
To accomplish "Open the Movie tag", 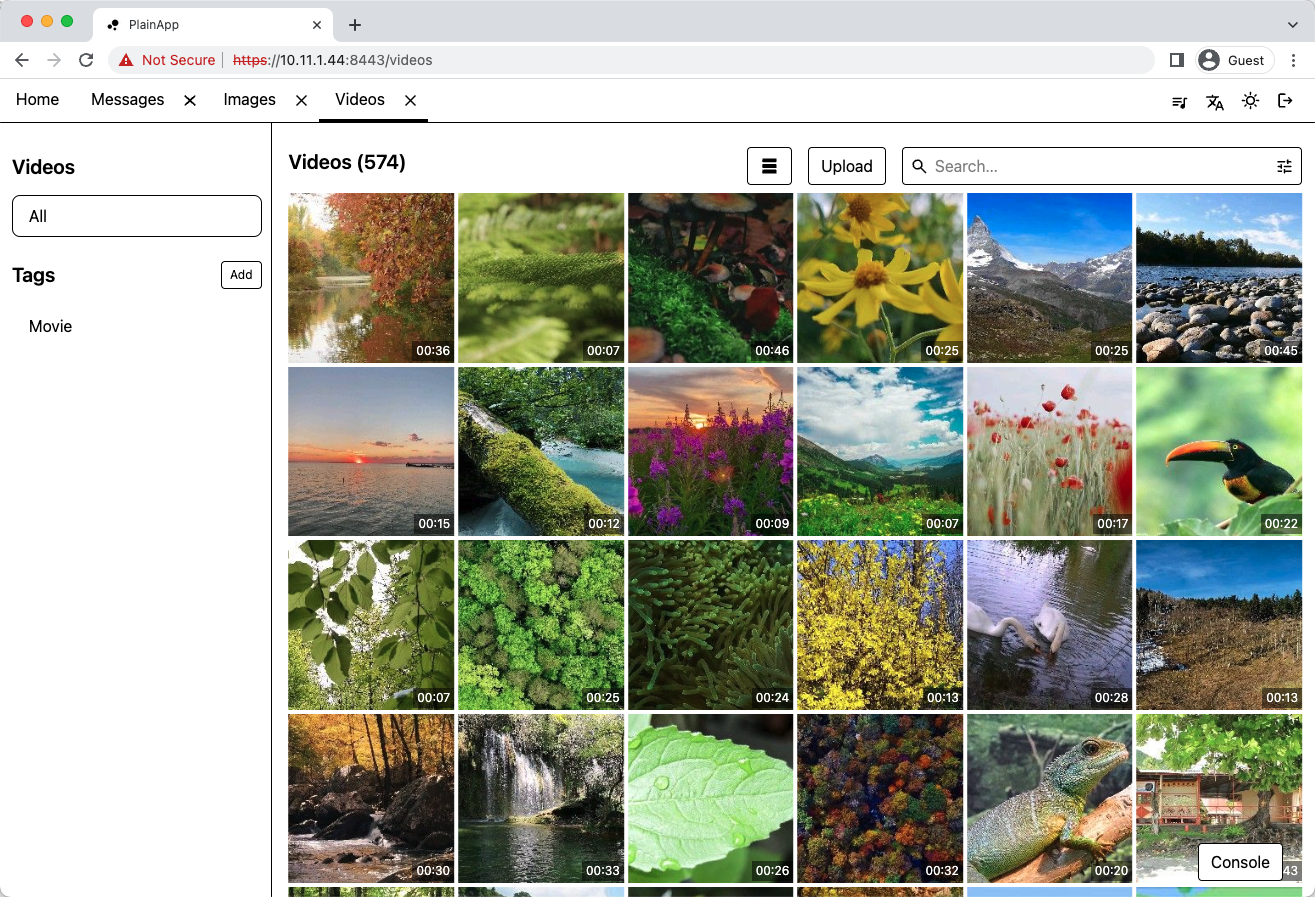I will click(51, 327).
